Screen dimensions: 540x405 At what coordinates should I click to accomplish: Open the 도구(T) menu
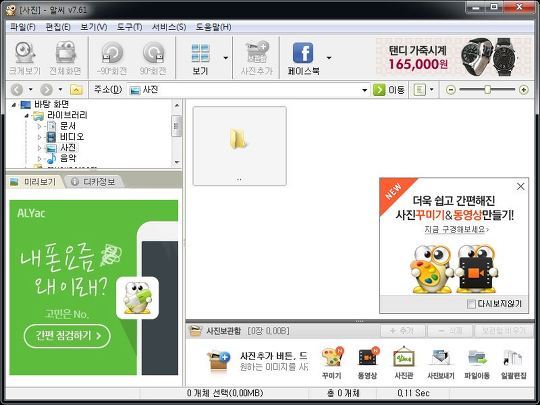point(129,27)
